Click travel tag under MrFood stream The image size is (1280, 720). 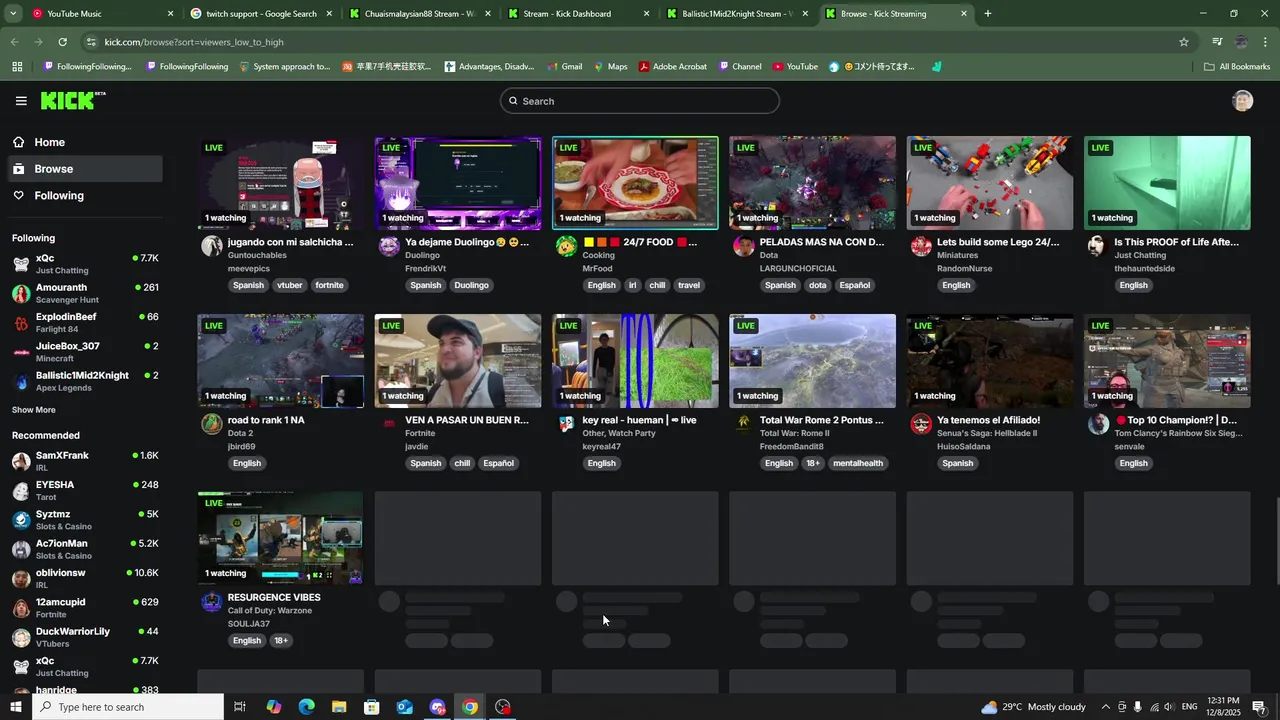pos(689,285)
